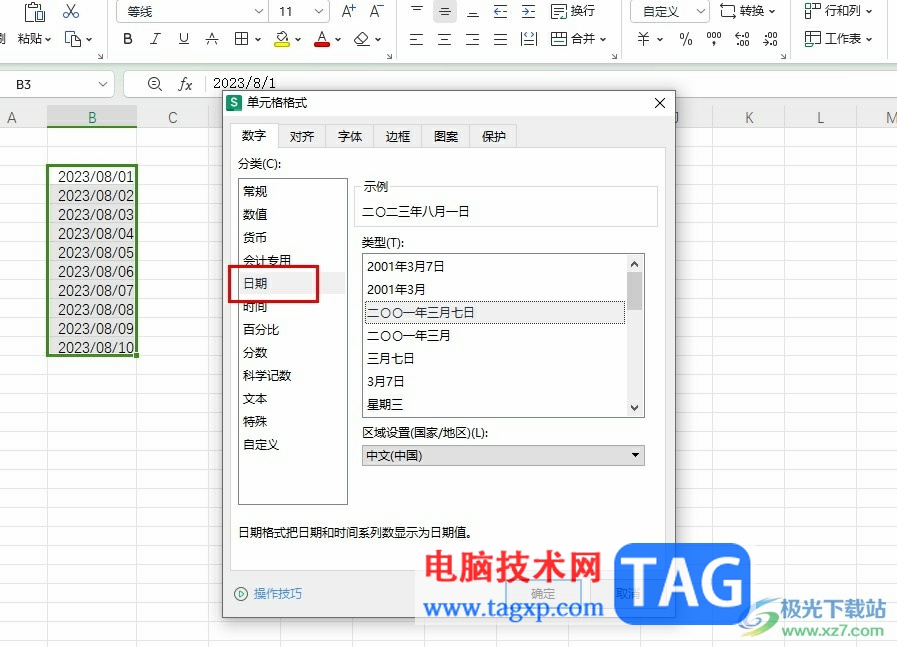Select the 数值 category
Viewport: 897px width, 647px height.
coord(255,214)
